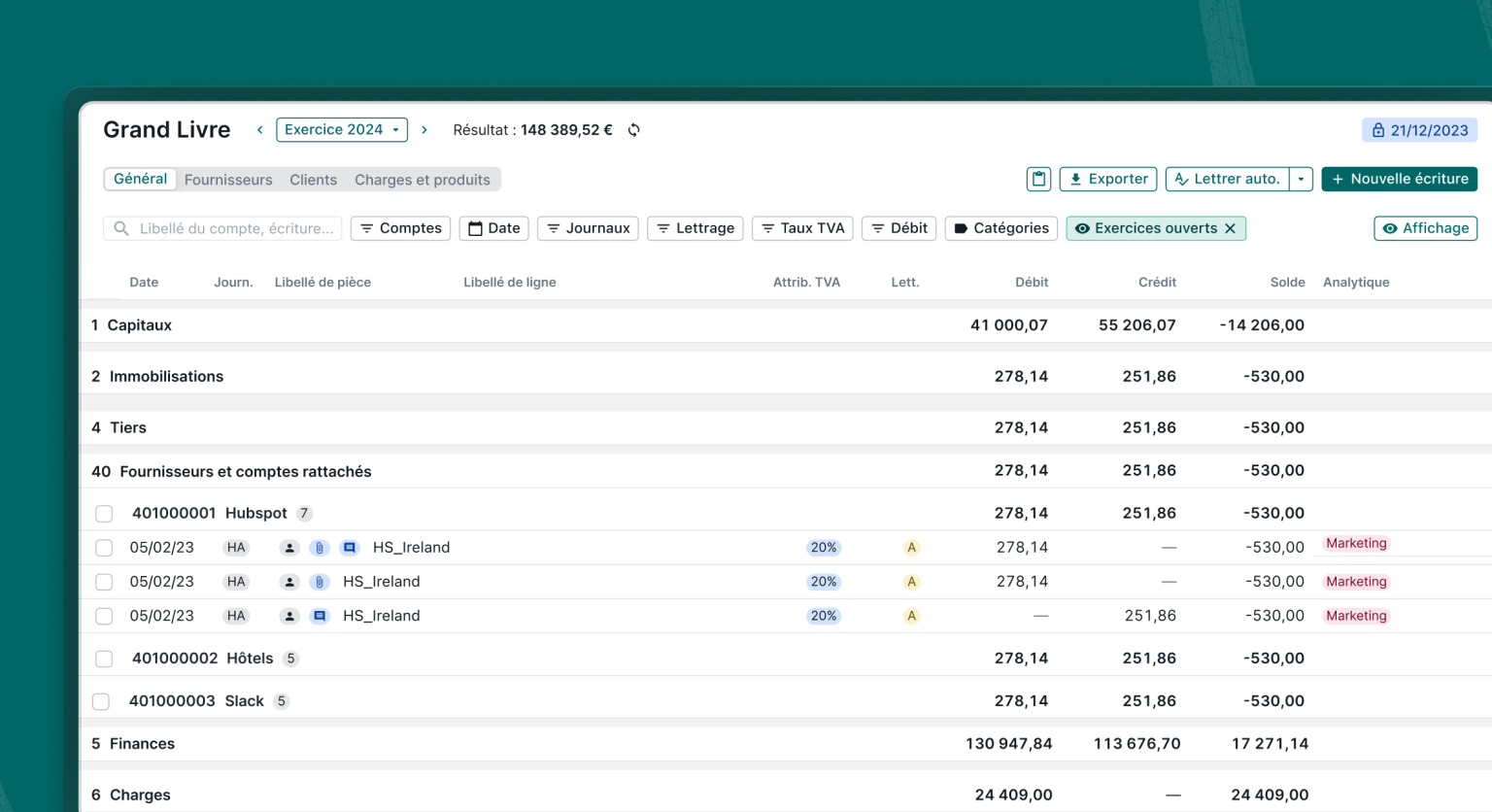Click the person icon in second HS_Ireland row
Screen dimensions: 1492x812
tap(289, 582)
